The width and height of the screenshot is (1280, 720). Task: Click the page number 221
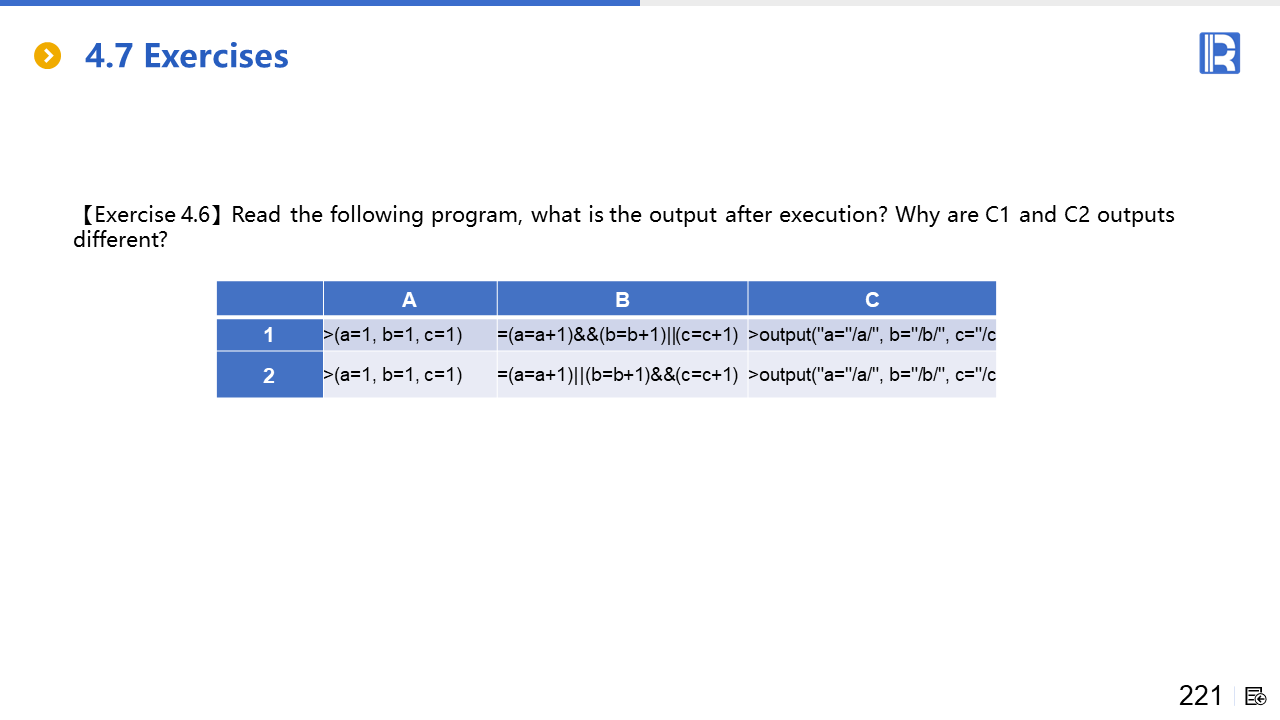pos(1200,696)
